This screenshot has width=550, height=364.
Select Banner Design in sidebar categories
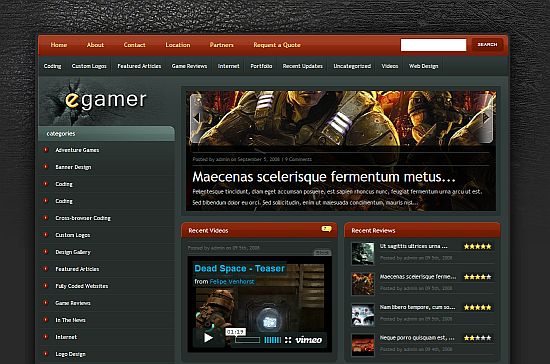73,167
